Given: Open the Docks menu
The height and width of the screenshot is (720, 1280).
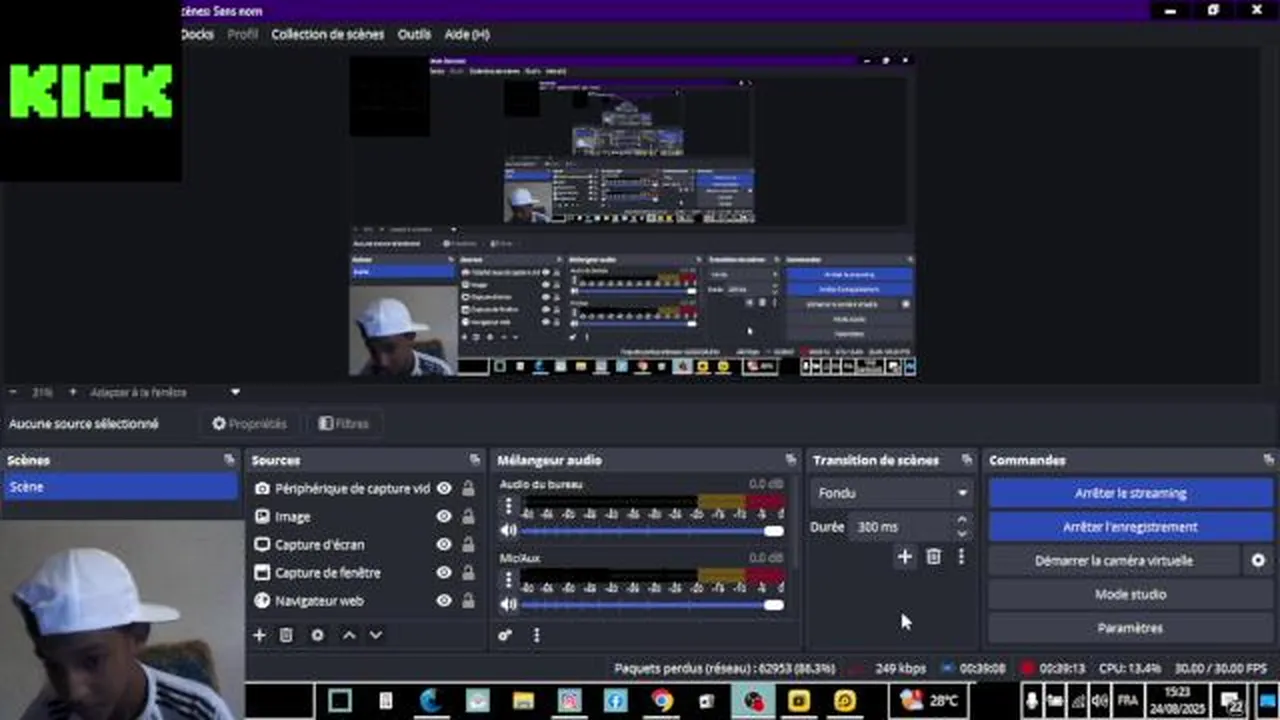Looking at the screenshot, I should 197,34.
